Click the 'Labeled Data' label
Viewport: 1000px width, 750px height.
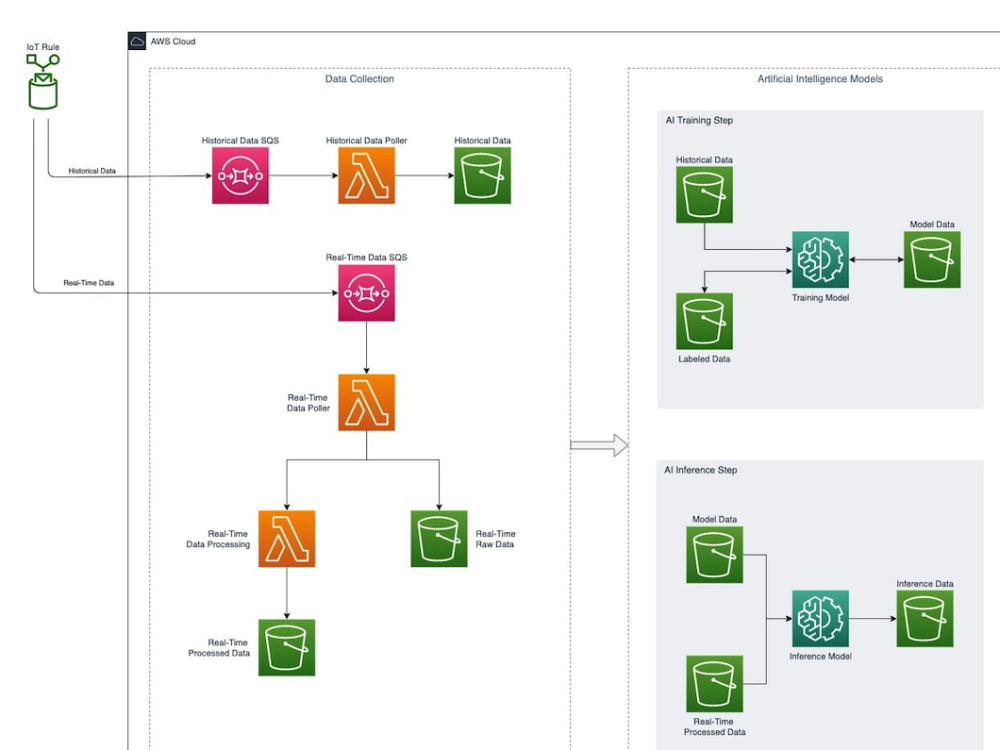point(704,359)
